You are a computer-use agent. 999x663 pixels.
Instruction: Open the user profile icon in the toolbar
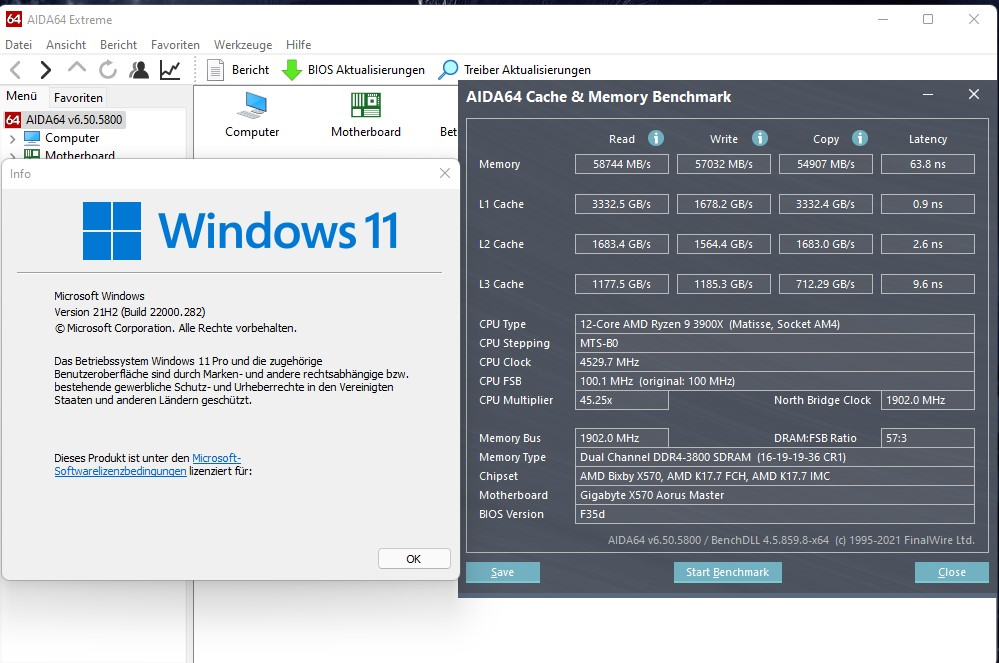point(139,69)
